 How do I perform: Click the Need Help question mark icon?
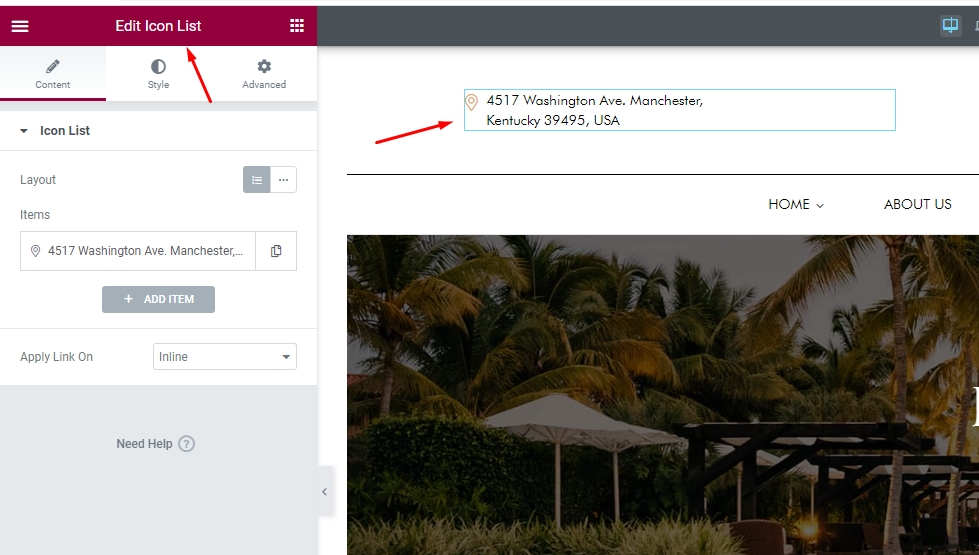pyautogui.click(x=186, y=444)
